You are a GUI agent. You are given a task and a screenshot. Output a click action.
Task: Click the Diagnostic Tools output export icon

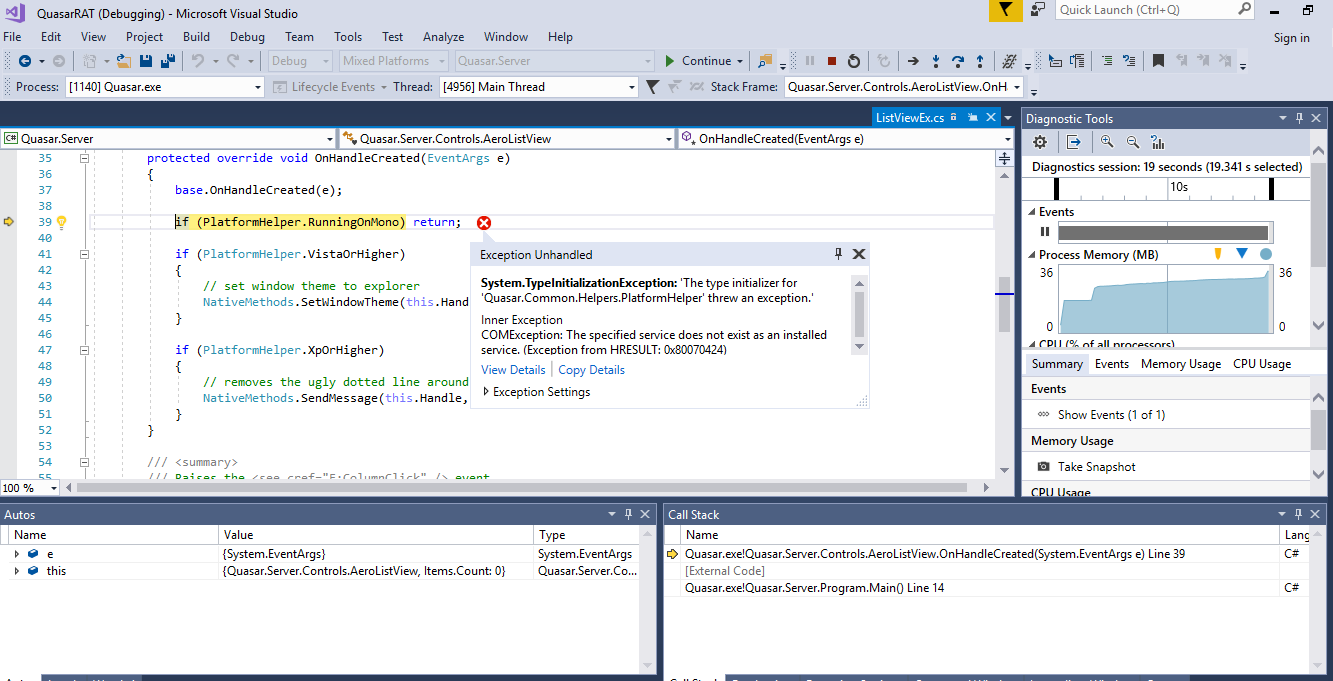[x=1073, y=142]
